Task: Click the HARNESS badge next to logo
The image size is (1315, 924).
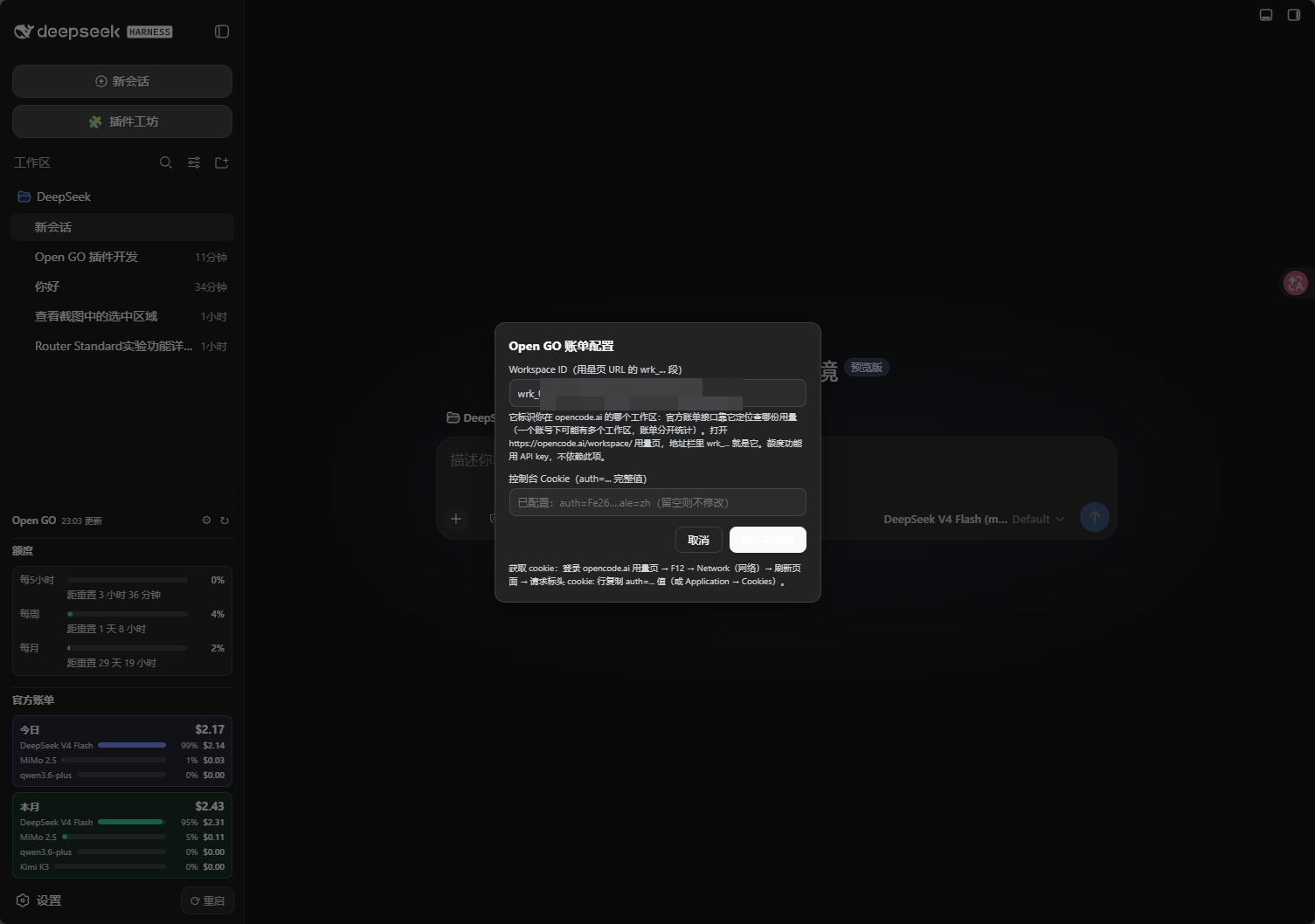Action: tap(150, 32)
